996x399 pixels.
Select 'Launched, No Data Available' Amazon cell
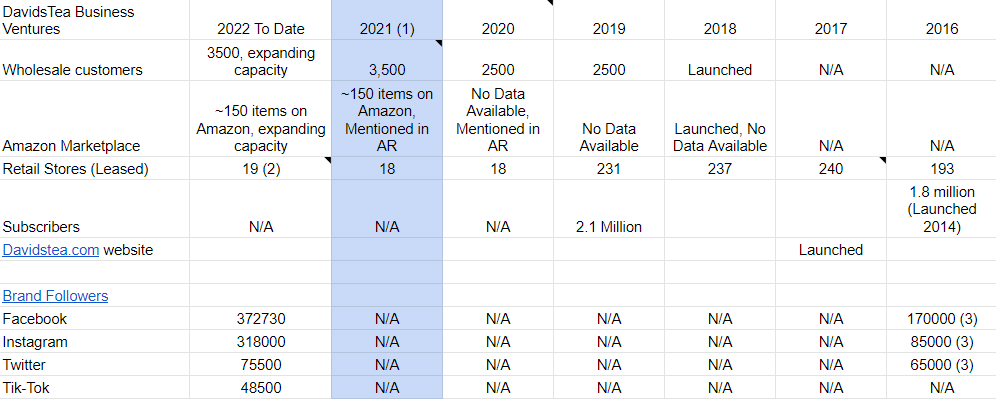720,119
